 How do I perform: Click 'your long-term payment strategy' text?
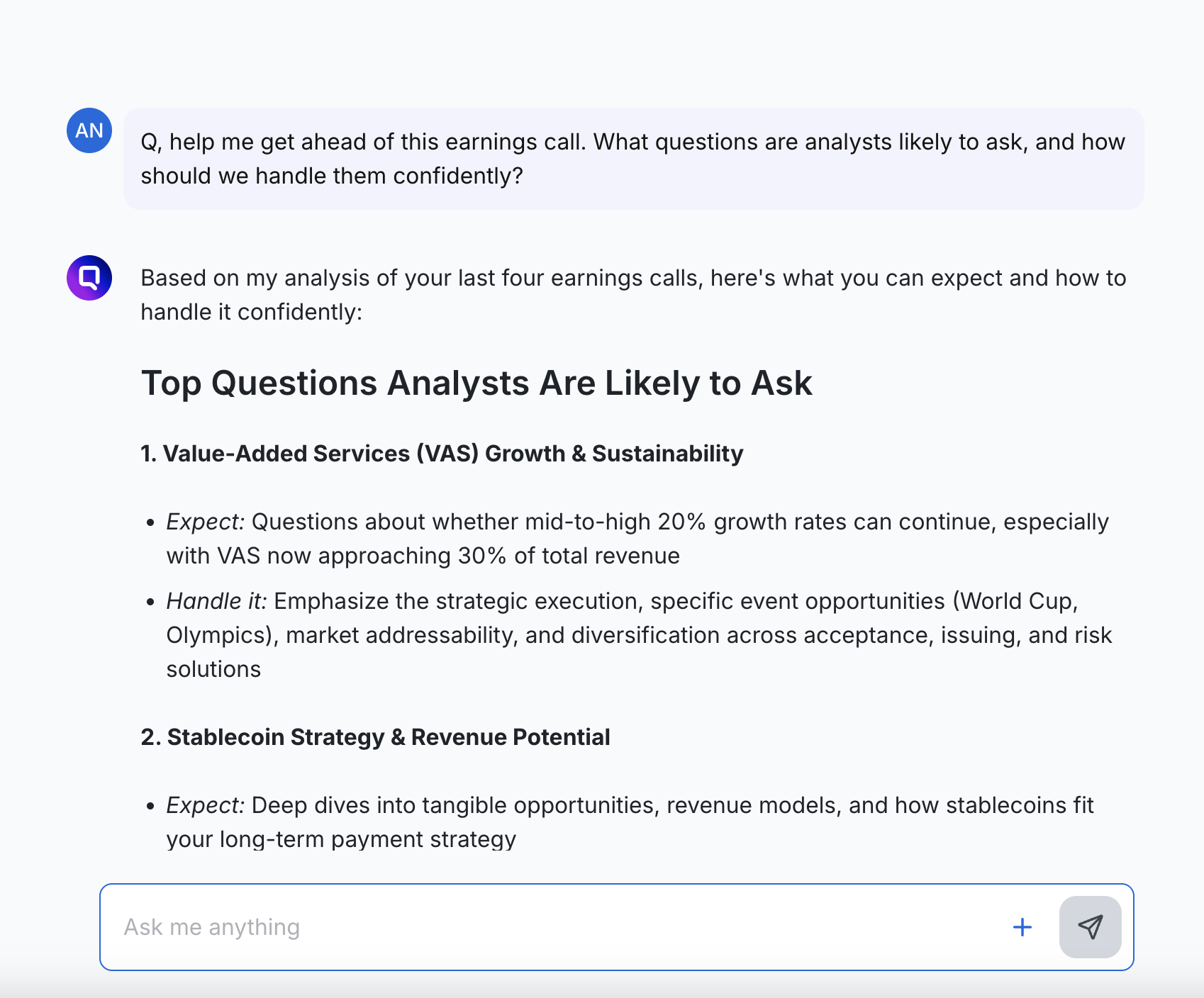tap(341, 839)
